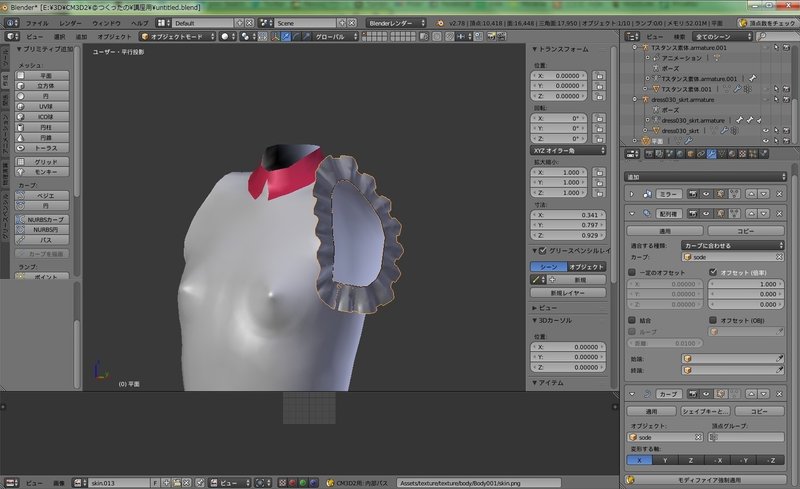Click 適用 button in 配列複 modifier

click(x=665, y=231)
